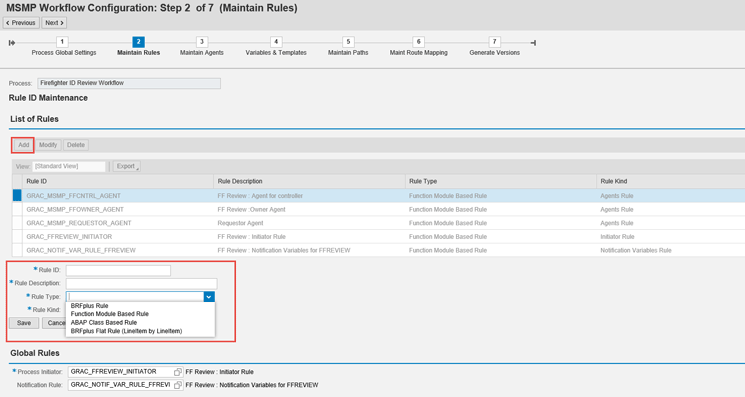This screenshot has width=745, height=397.
Task: Save the new rule
Action: point(24,323)
